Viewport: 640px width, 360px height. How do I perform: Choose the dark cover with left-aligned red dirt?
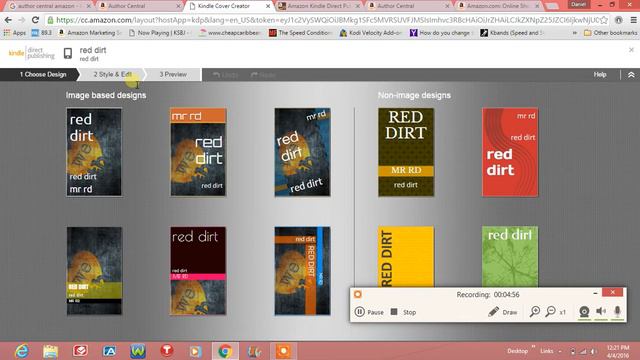coord(94,152)
